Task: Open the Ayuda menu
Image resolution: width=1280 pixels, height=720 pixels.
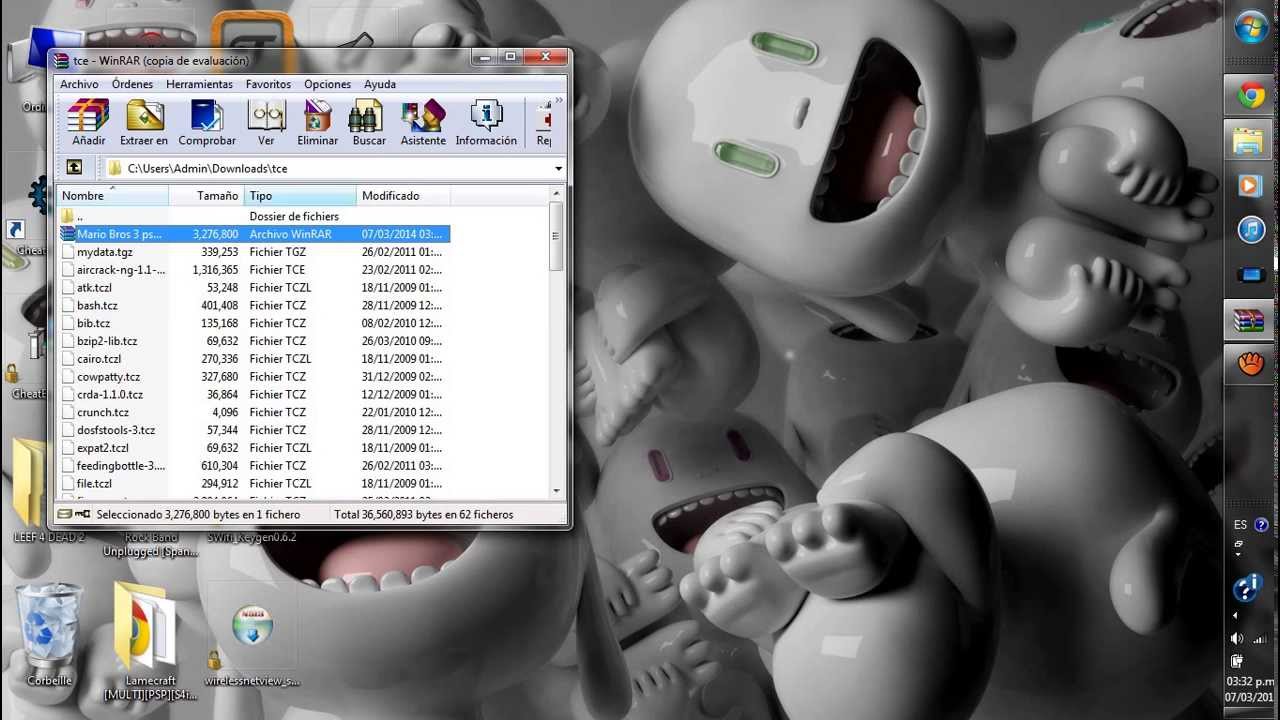Action: pyautogui.click(x=380, y=84)
